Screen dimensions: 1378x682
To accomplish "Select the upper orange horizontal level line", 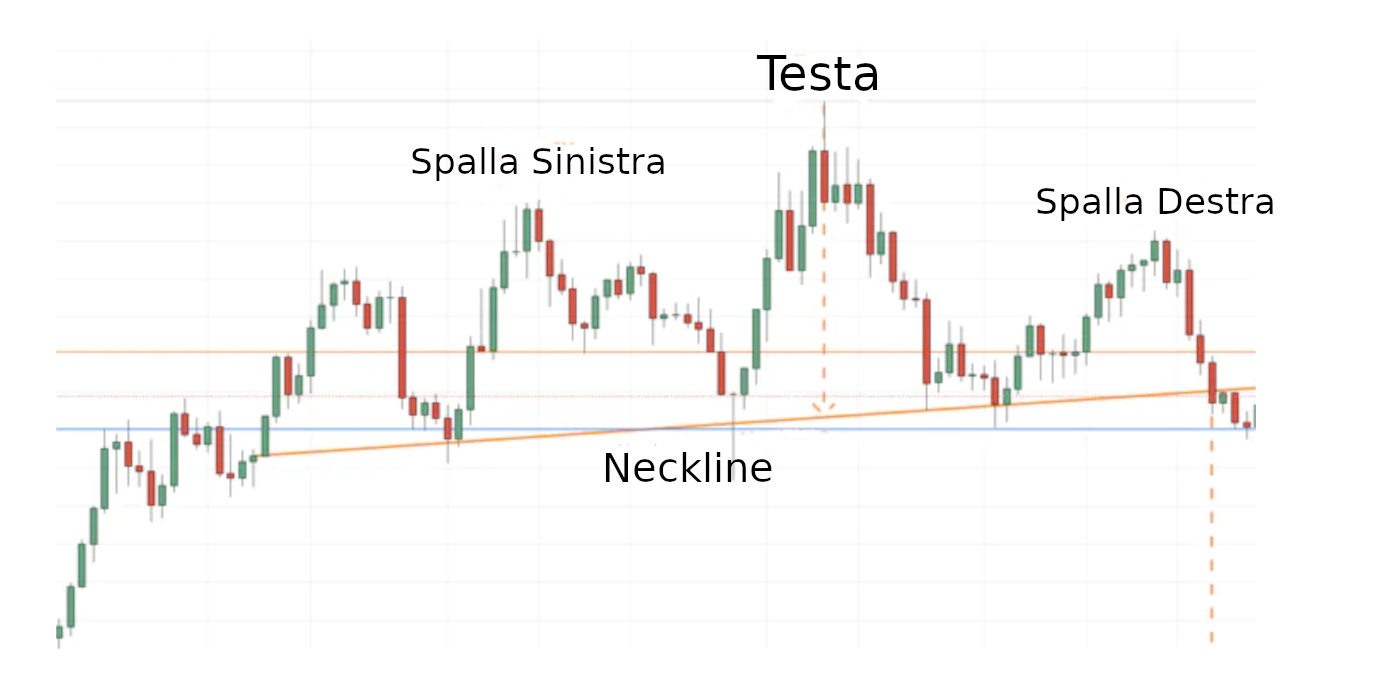I will 150,352.
